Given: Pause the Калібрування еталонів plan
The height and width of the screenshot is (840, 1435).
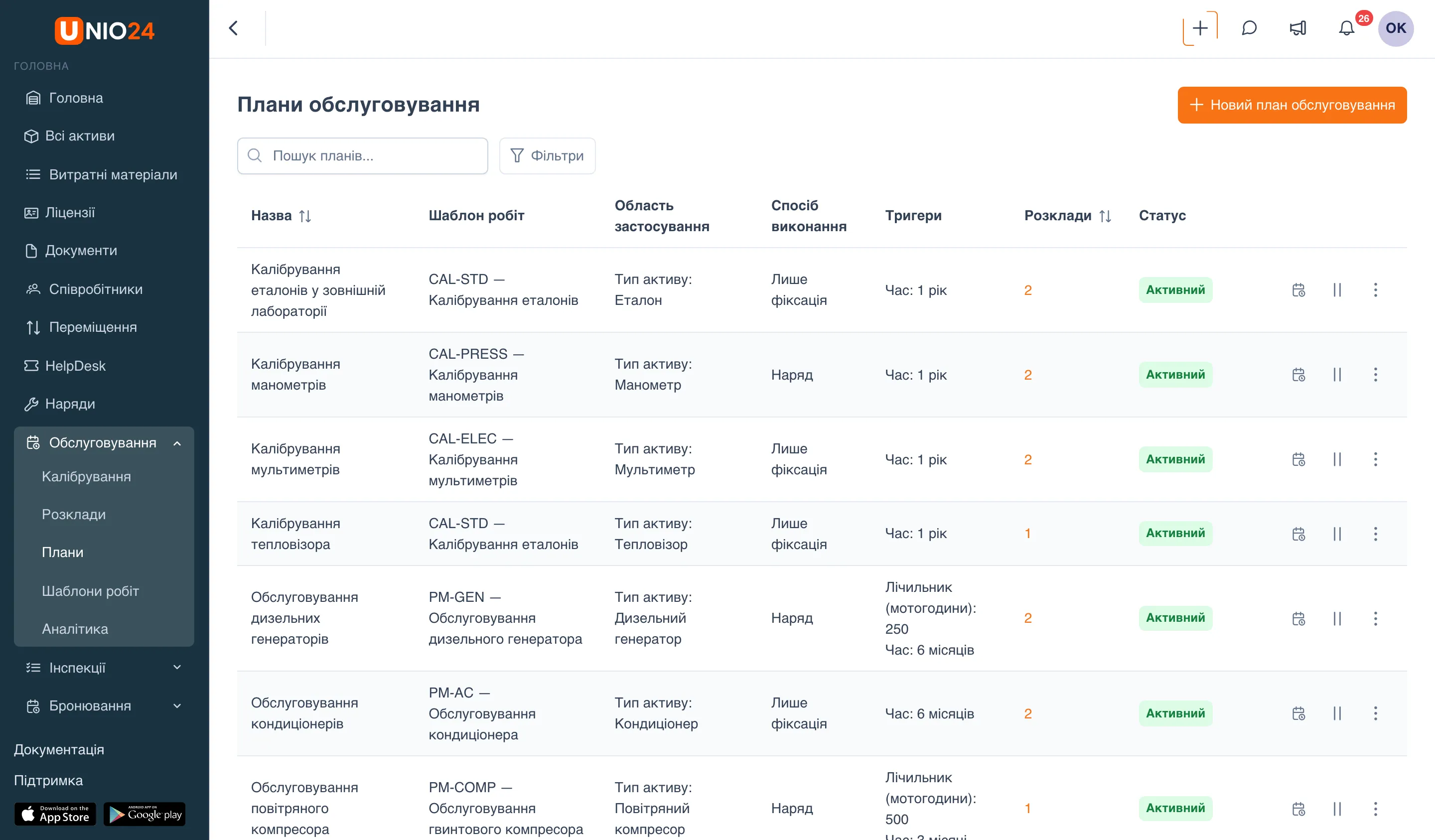Looking at the screenshot, I should pos(1337,290).
